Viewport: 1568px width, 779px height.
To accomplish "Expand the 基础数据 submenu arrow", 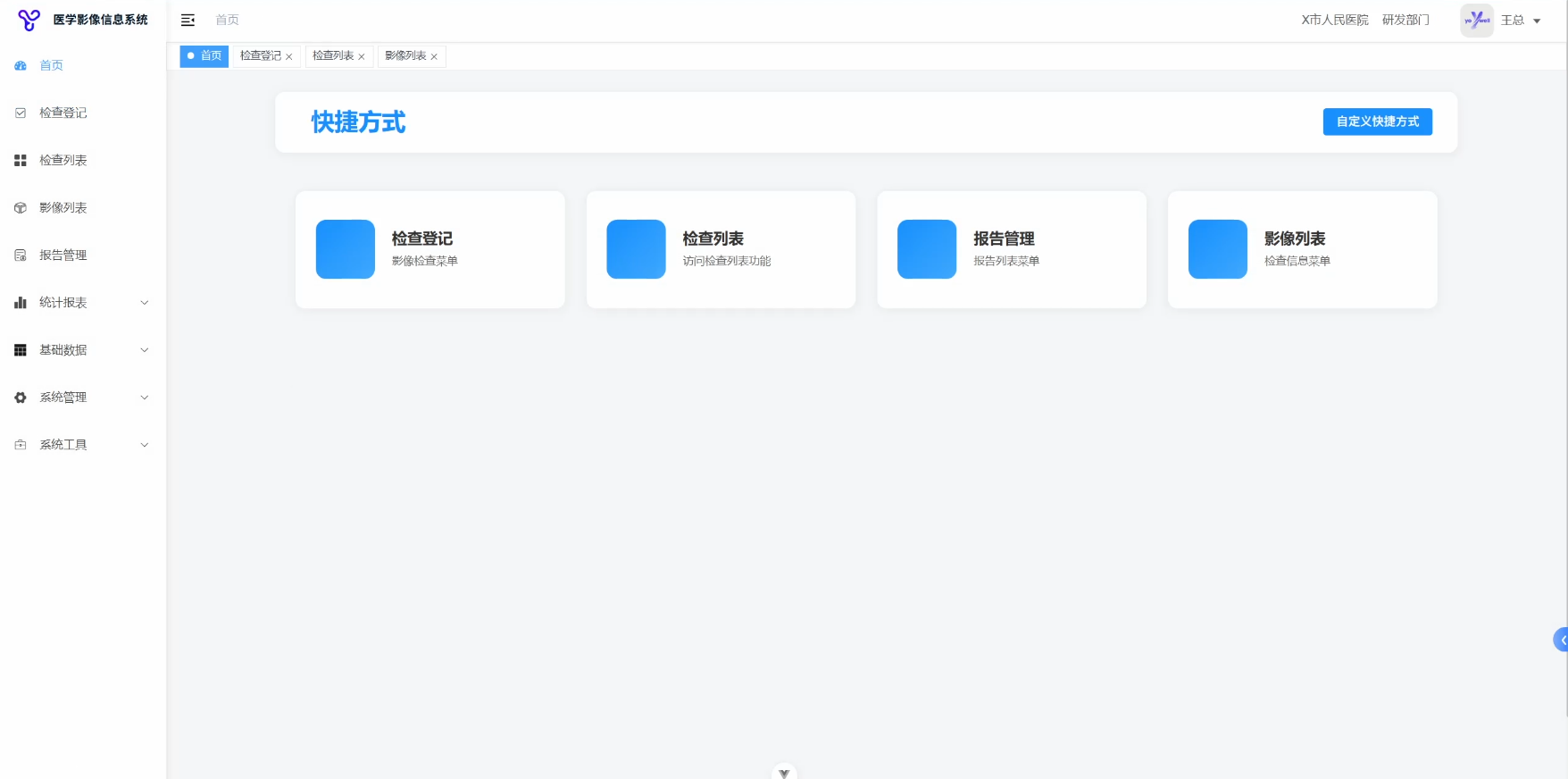I will (144, 349).
